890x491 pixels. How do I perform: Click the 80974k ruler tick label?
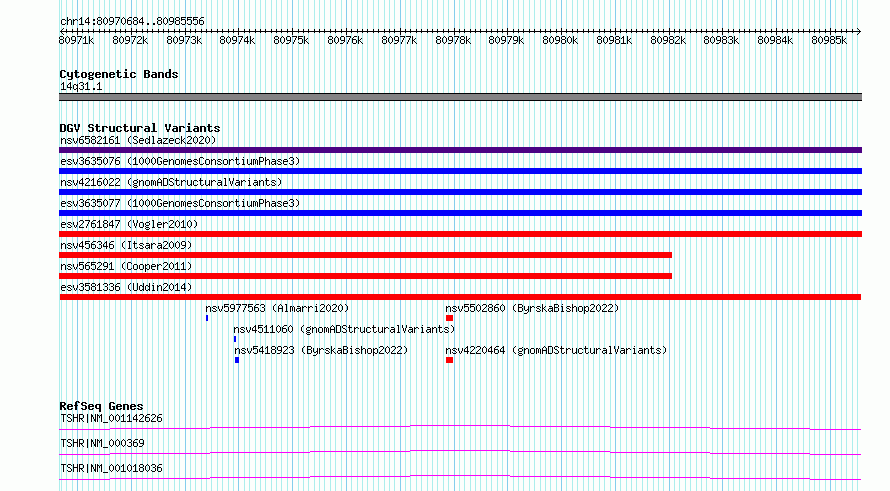click(x=237, y=40)
